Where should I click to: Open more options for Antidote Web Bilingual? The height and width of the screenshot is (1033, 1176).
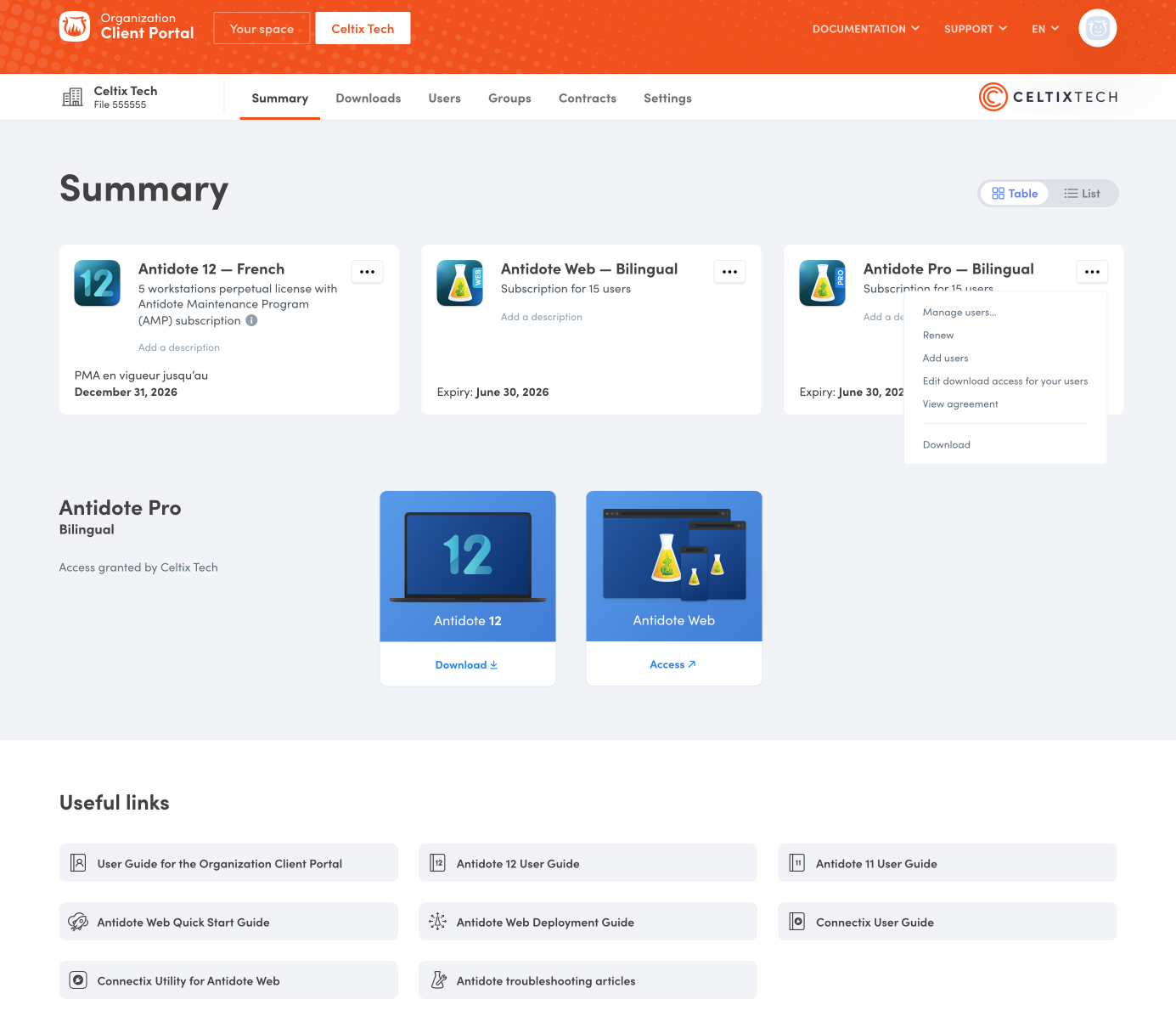pyautogui.click(x=729, y=272)
